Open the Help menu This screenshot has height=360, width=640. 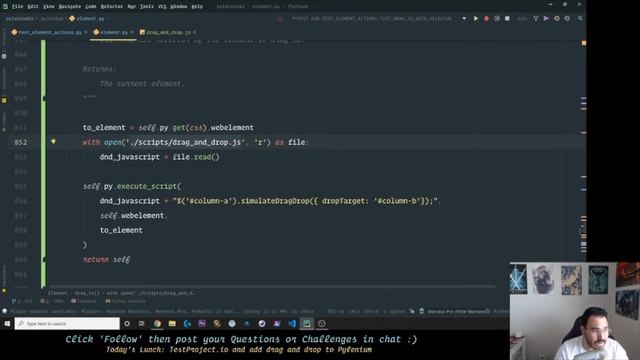[x=197, y=7]
